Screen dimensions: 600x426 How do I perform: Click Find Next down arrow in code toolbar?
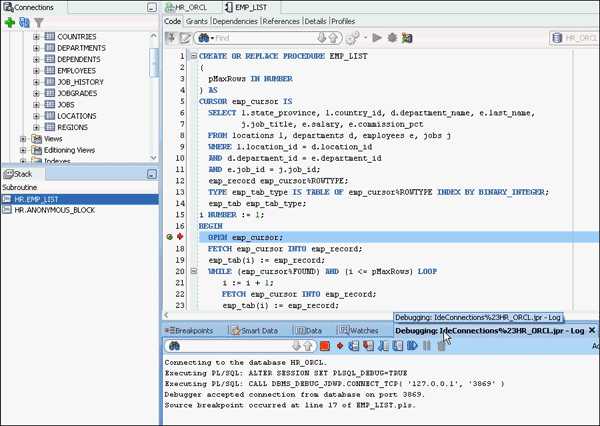click(x=322, y=38)
